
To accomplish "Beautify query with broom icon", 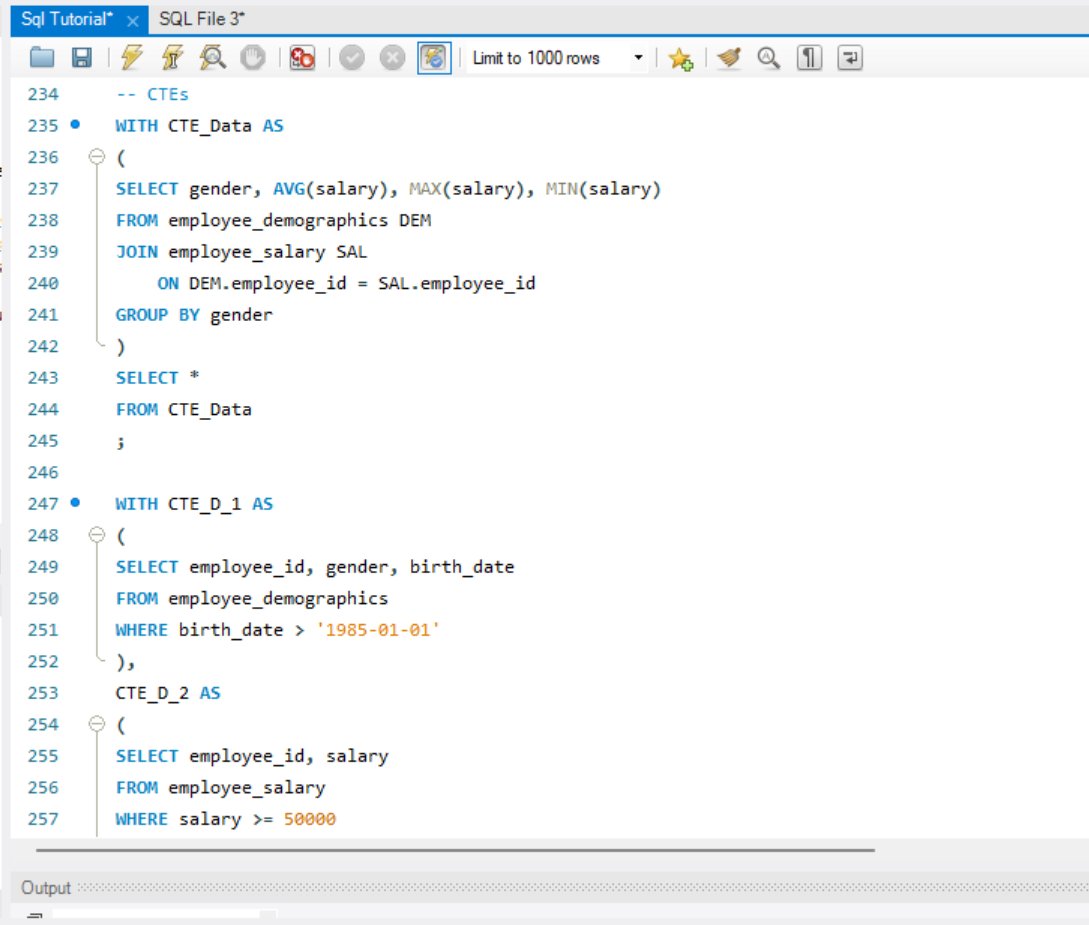I will pos(729,58).
